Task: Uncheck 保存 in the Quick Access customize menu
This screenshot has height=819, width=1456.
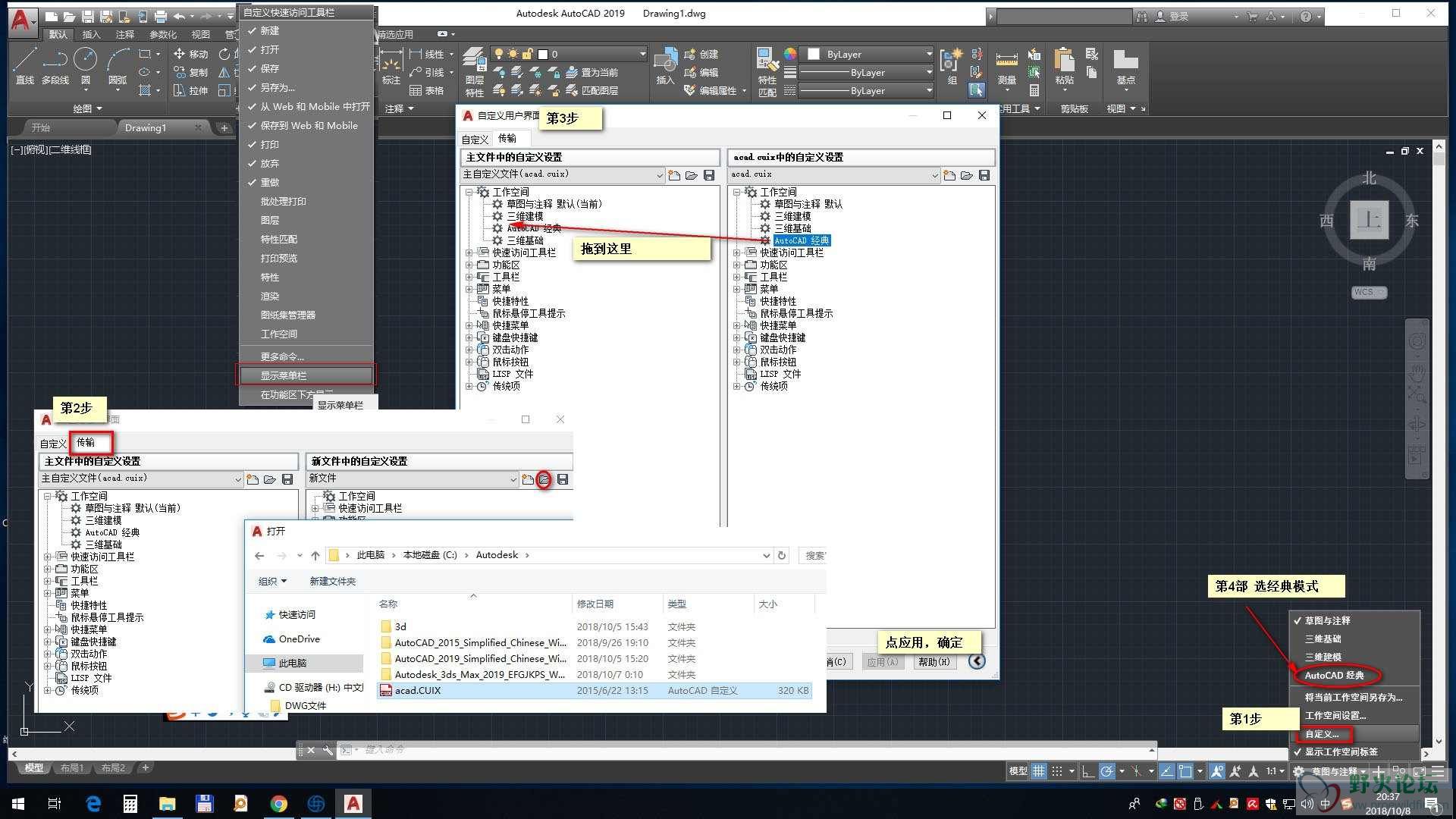Action: click(x=306, y=68)
